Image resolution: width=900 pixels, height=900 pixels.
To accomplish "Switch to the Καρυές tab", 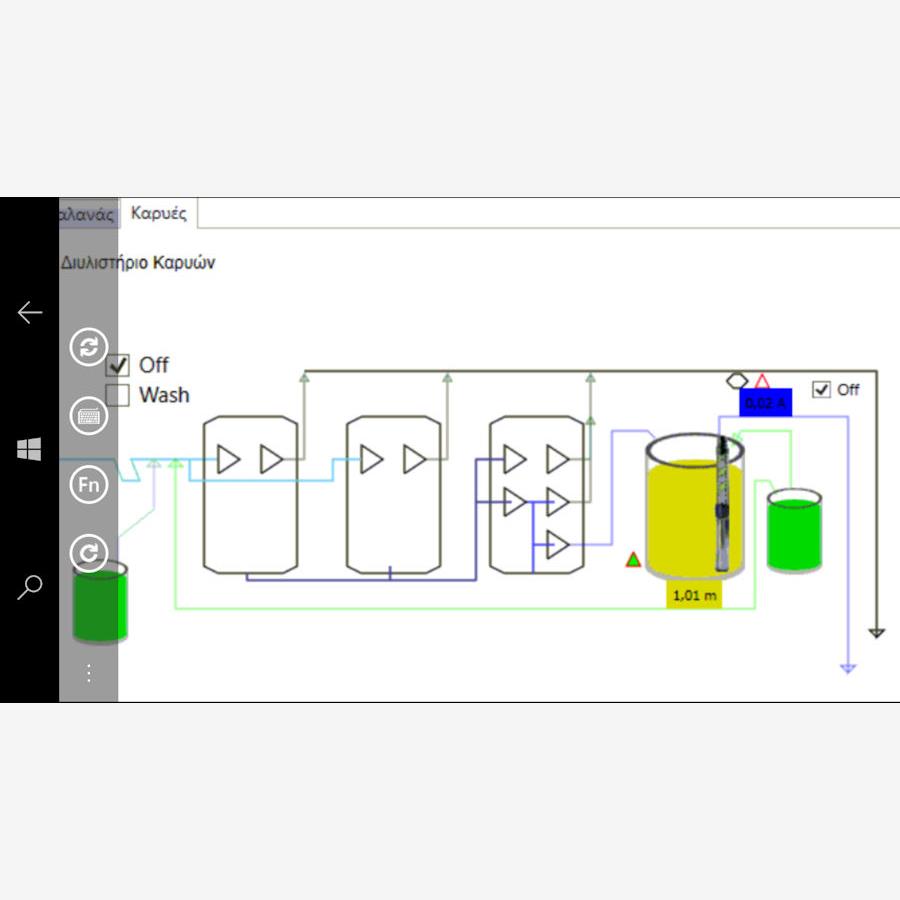I will (x=159, y=214).
